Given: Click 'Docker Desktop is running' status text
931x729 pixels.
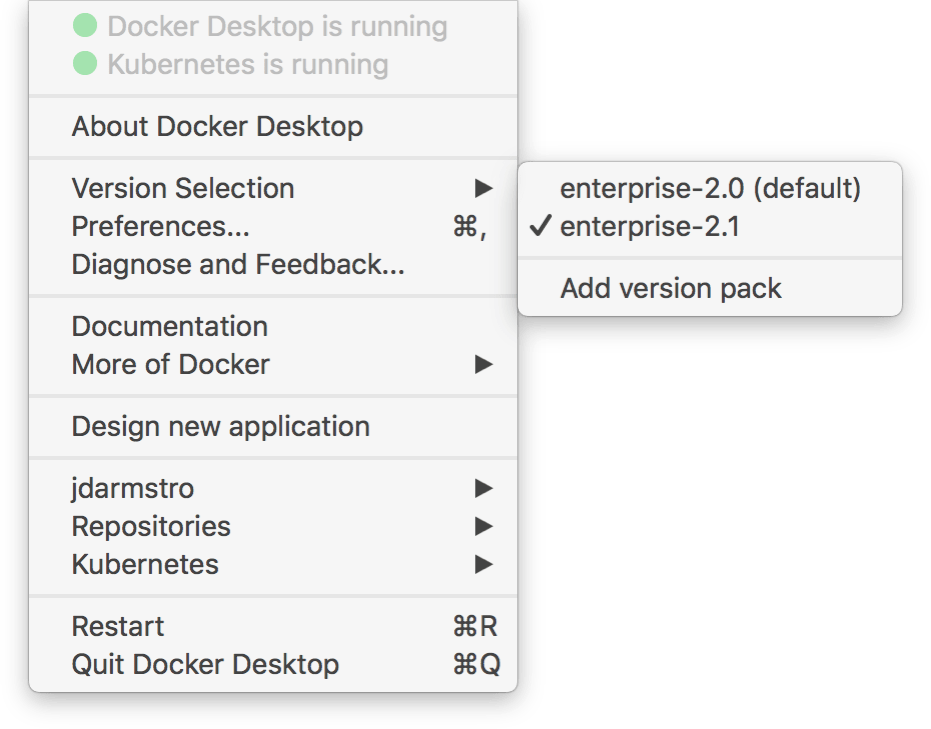Looking at the screenshot, I should pos(277,27).
